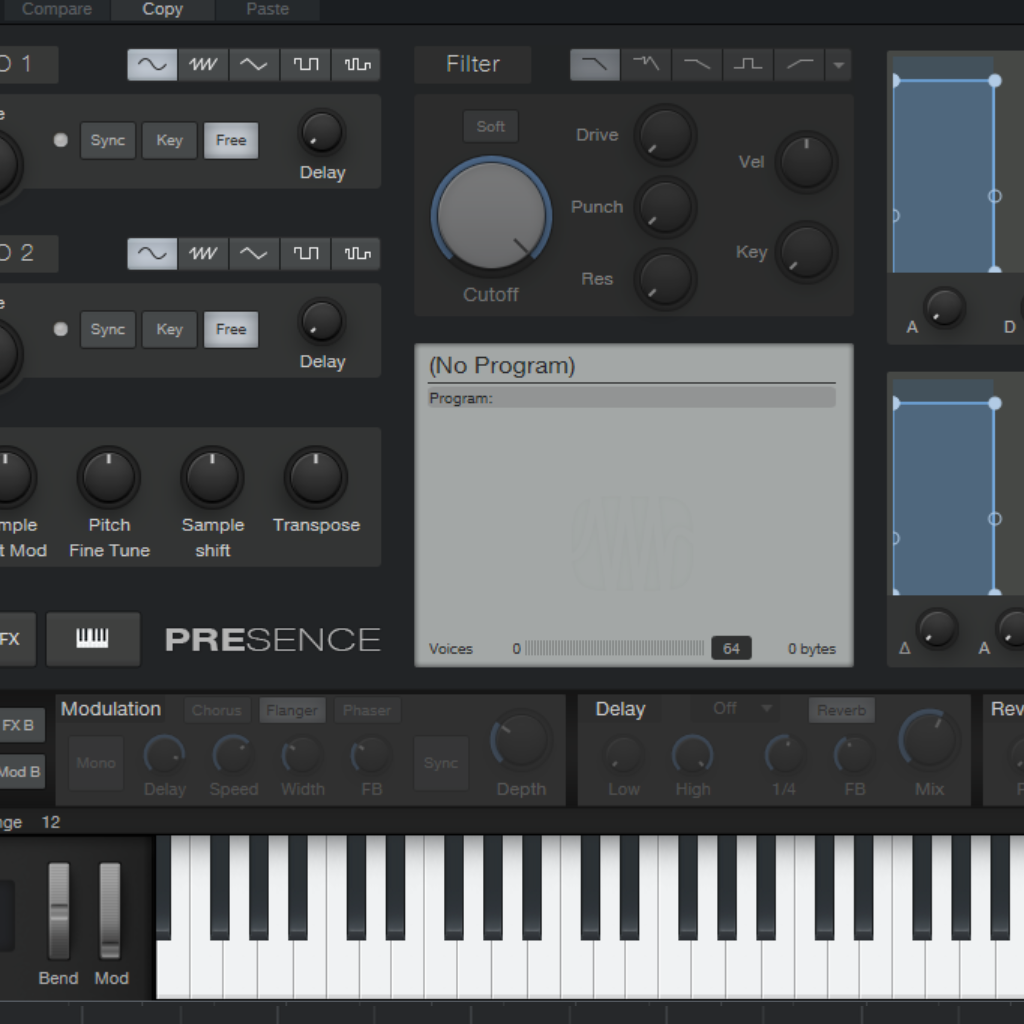
Task: Select square waveform for LFO 1
Action: (305, 65)
